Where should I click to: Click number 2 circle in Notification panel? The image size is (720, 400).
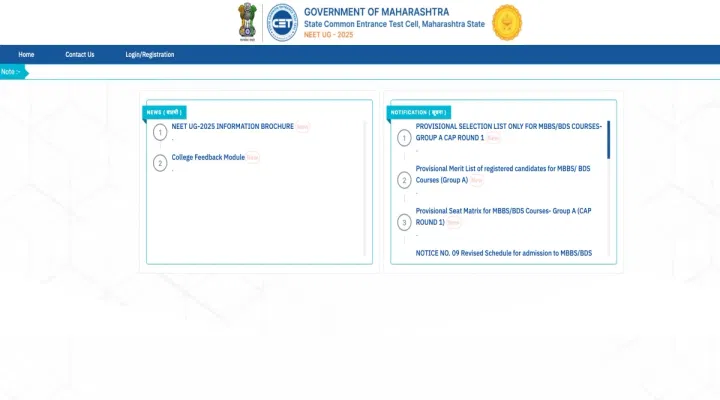coord(404,180)
